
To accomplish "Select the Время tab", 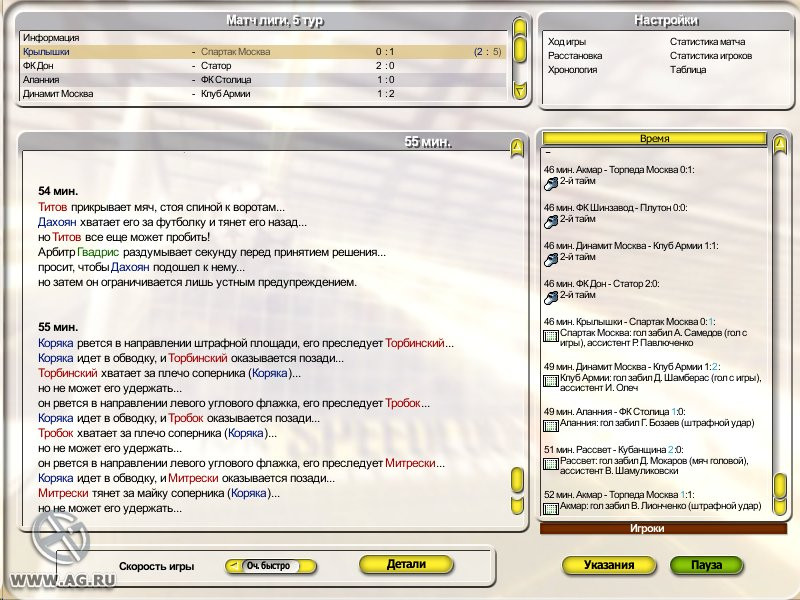I will click(654, 138).
